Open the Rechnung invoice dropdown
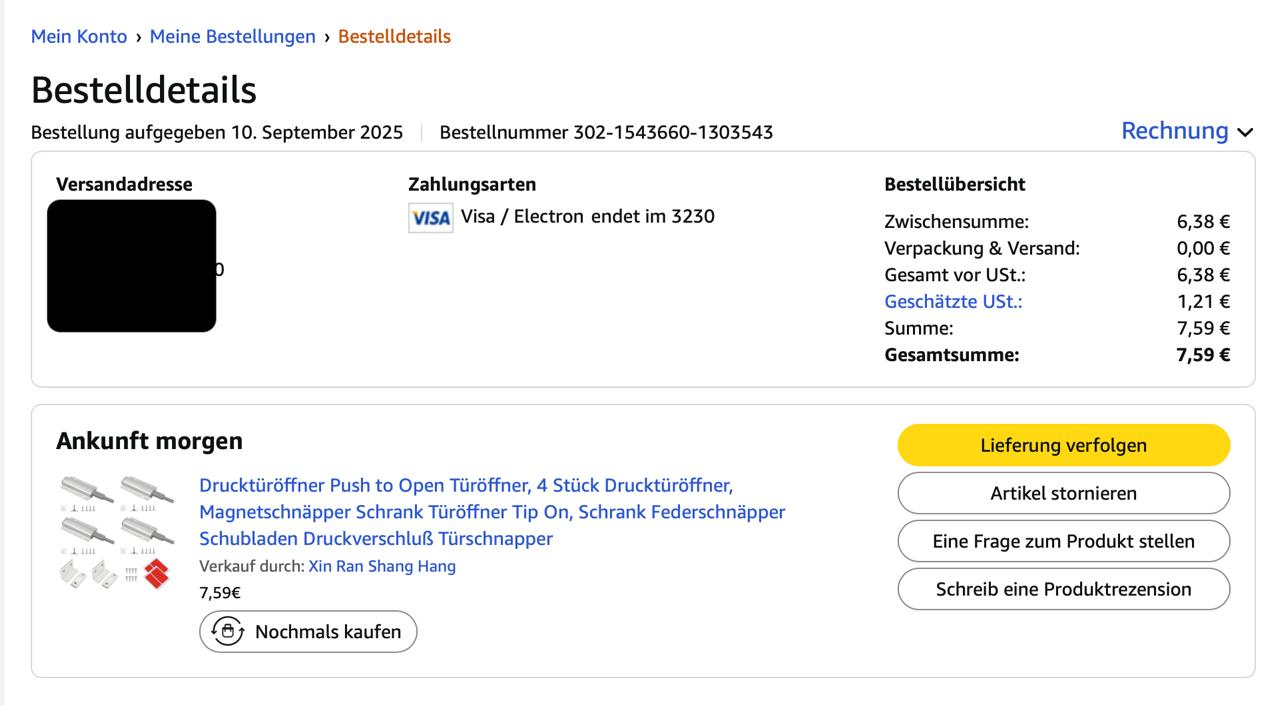The height and width of the screenshot is (705, 1280). [x=1175, y=131]
